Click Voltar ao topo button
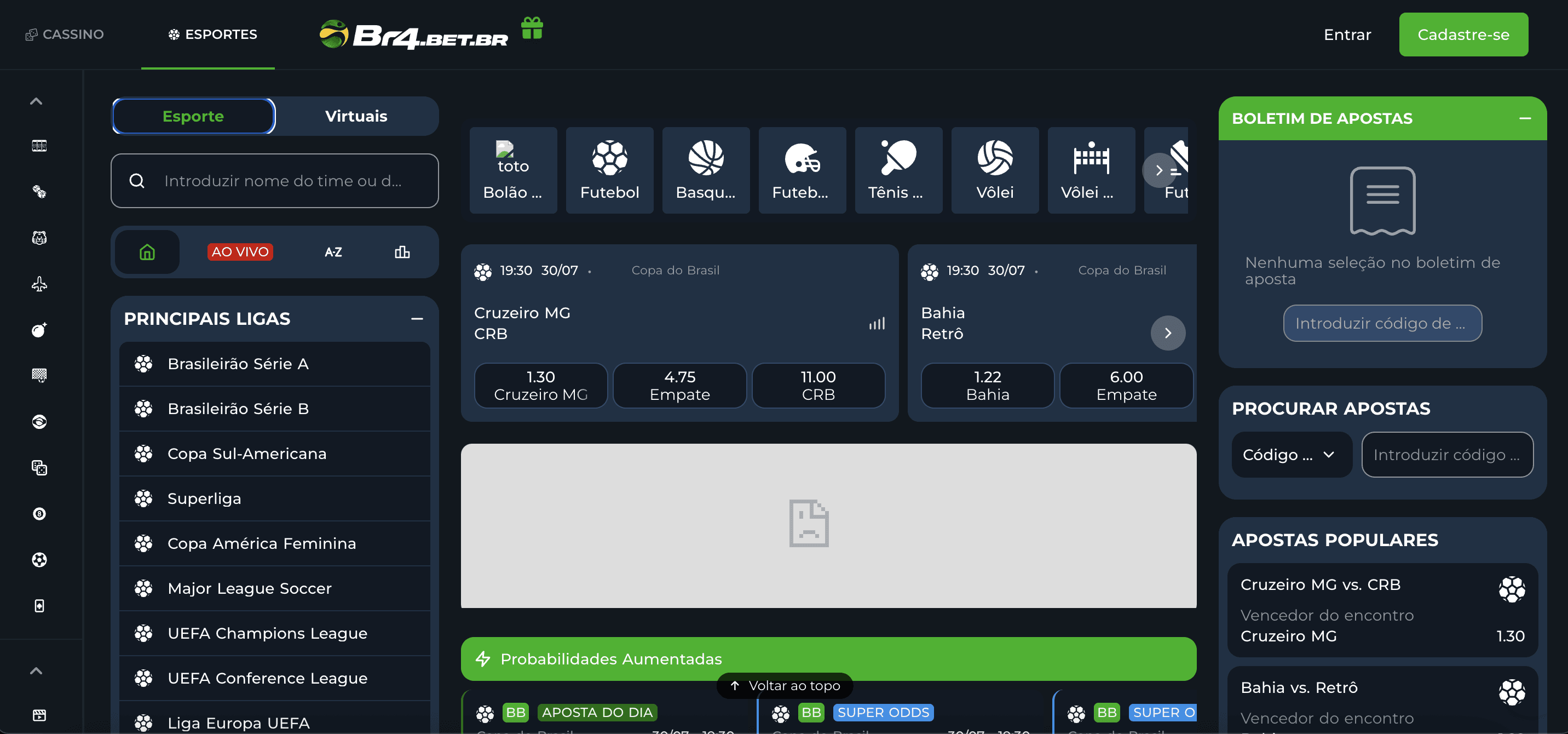 [785, 686]
